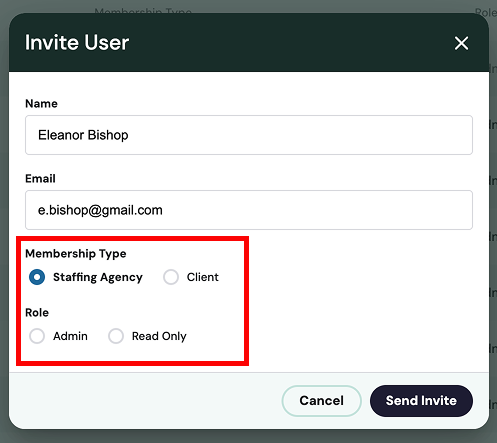The width and height of the screenshot is (497, 443).
Task: Place cursor after e.bishop@gmail.com text
Action: [x=164, y=210]
